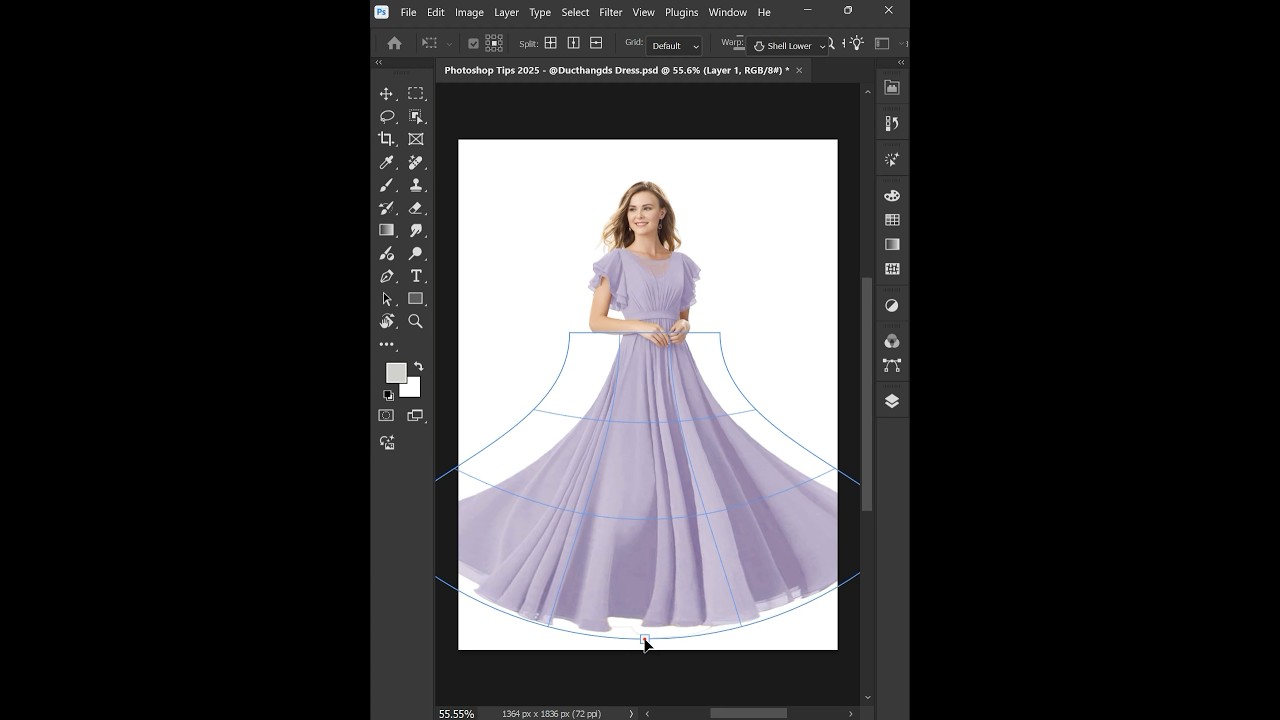This screenshot has height=720, width=1280.
Task: Open the Layers panel icon
Action: 892,401
